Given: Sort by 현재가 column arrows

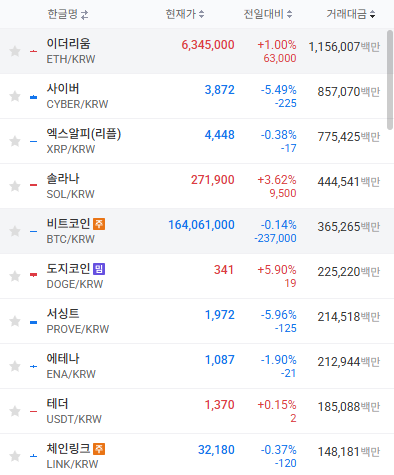Looking at the screenshot, I should pyautogui.click(x=201, y=14).
